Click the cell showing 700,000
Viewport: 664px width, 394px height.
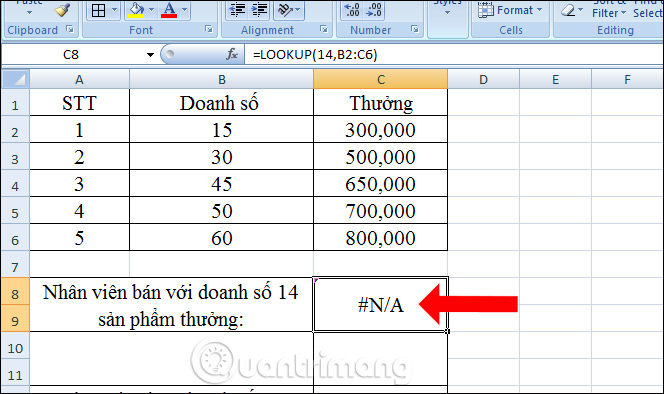pyautogui.click(x=381, y=211)
